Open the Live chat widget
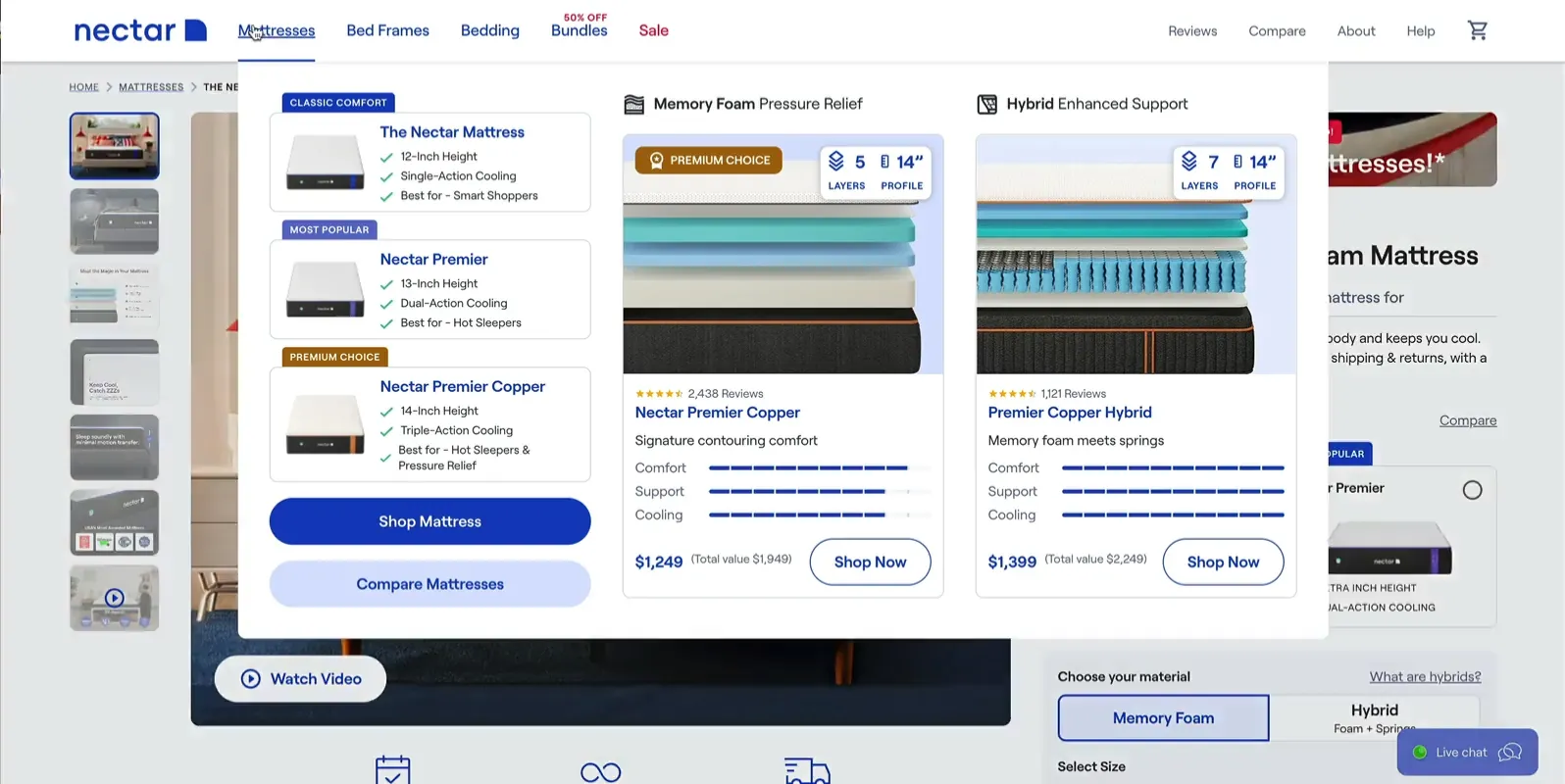 1467,753
